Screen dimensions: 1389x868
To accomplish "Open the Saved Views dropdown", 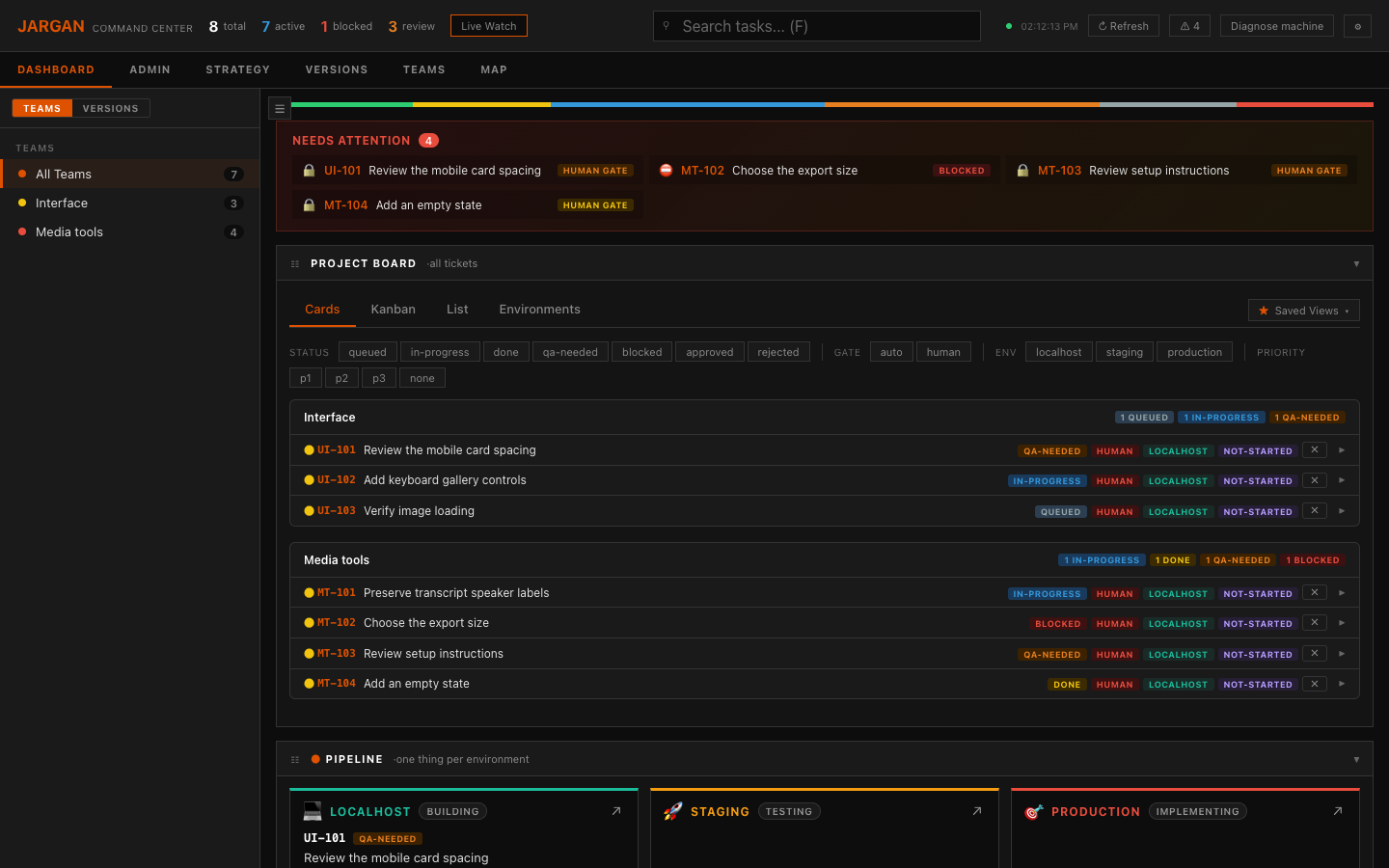I will coord(1304,311).
